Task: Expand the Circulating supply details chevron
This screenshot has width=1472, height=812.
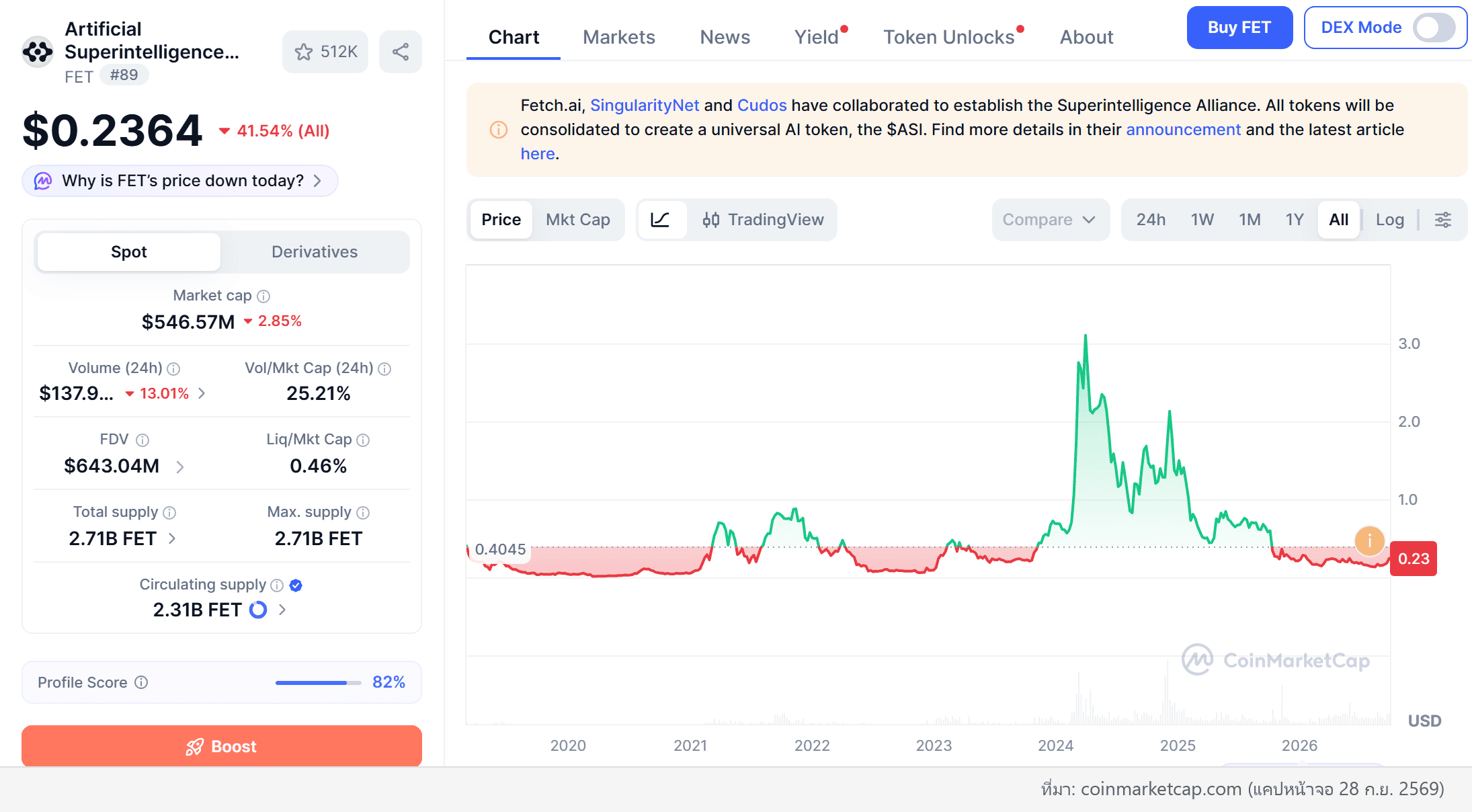Action: (x=282, y=610)
